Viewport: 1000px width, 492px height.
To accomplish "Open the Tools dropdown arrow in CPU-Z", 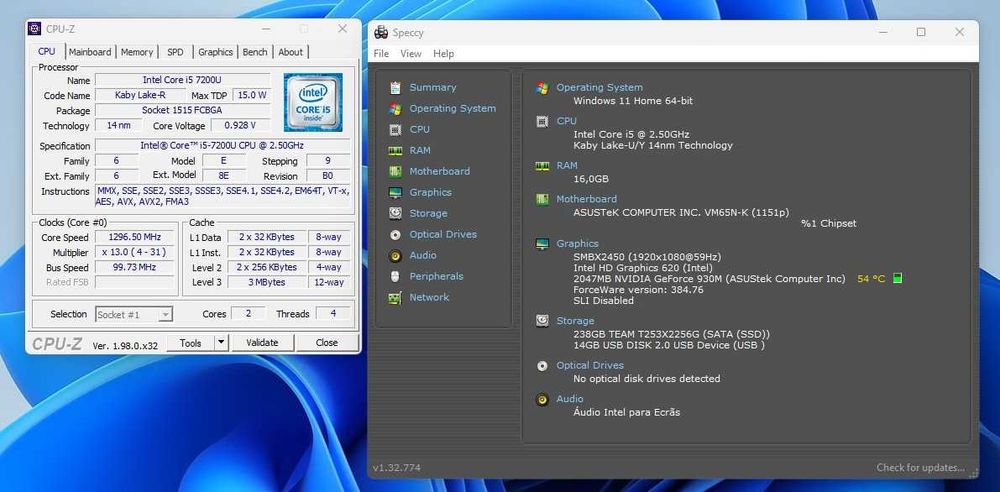I will (x=221, y=343).
